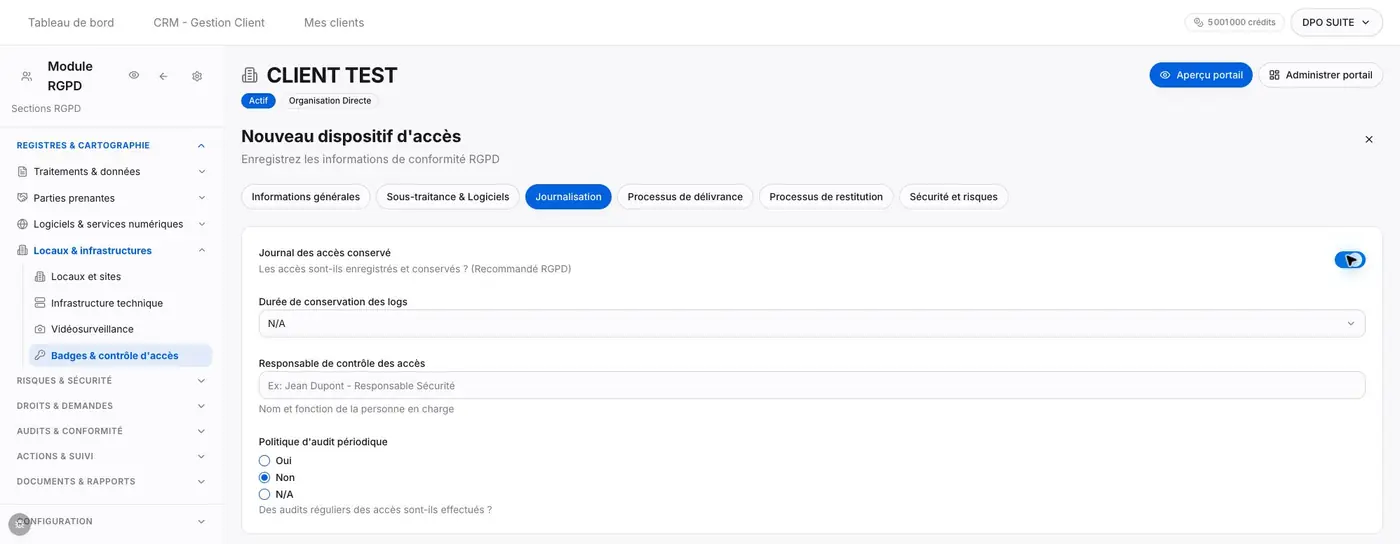
Task: Click the round widget button at bottom left
Action: (19, 524)
